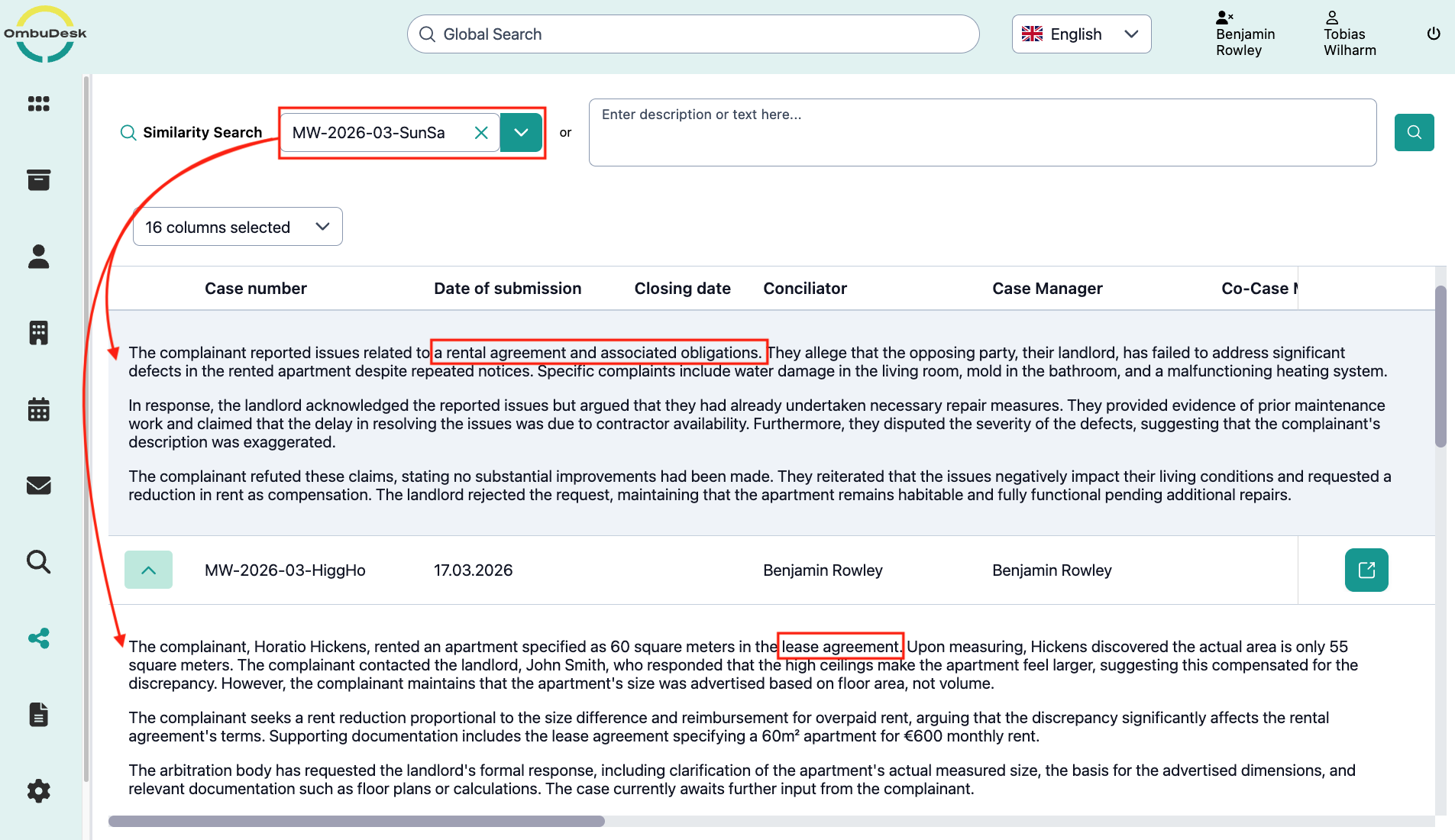Open case MW-2026-03-HiggHo in new view
Image resolution: width=1455 pixels, height=840 pixels.
[1366, 570]
